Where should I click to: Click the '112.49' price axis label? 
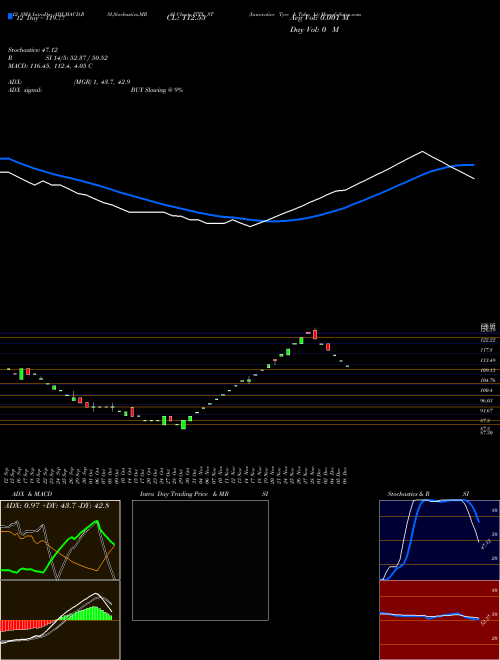click(x=489, y=360)
